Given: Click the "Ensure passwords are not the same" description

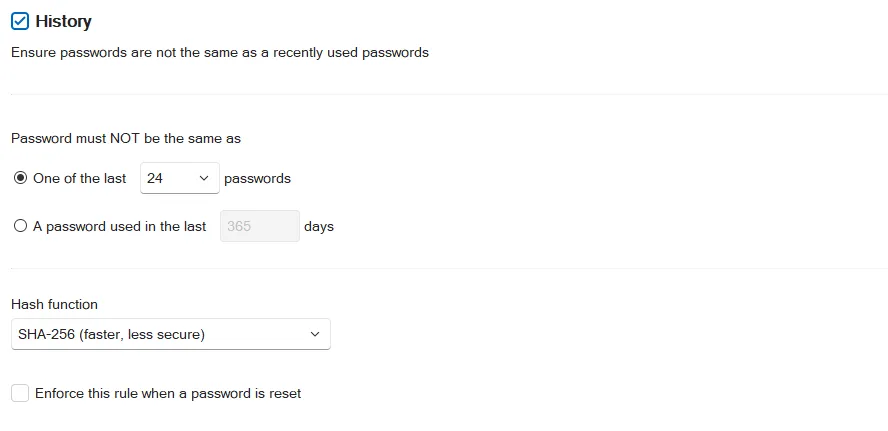Looking at the screenshot, I should point(220,53).
